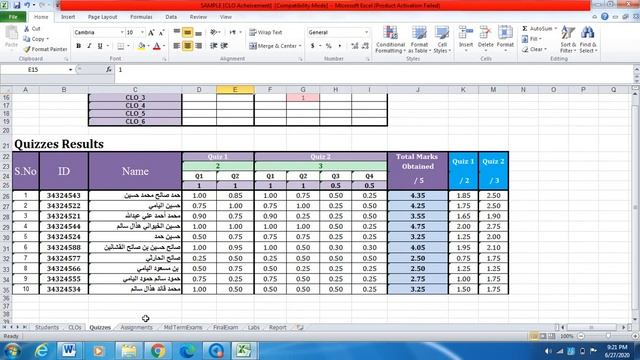Increase indent of cell content
Viewport: 640px width, 360px height.
point(224,46)
